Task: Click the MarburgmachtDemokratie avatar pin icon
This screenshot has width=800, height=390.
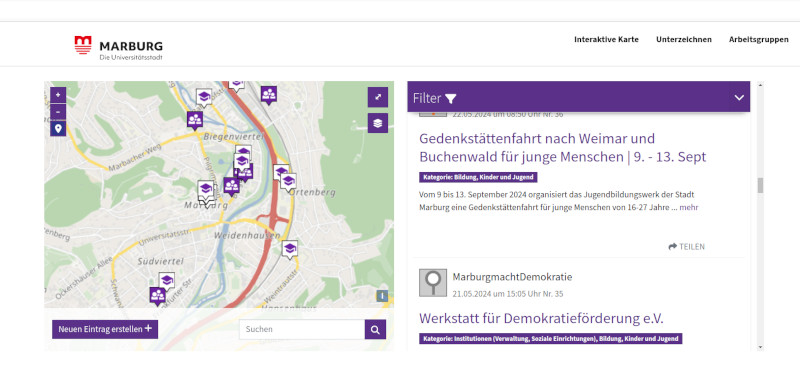Action: [433, 283]
